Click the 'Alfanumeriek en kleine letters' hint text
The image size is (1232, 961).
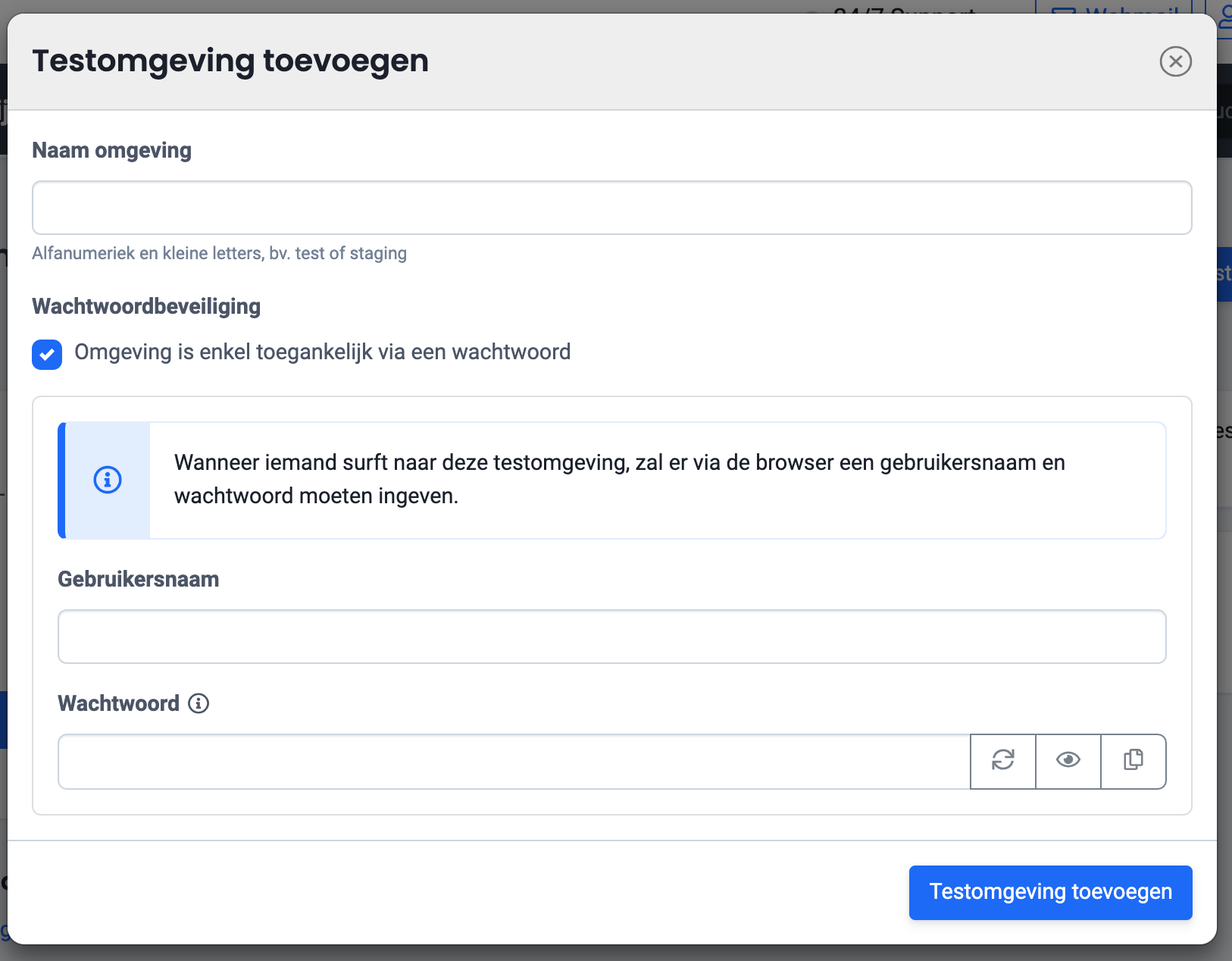[x=219, y=253]
